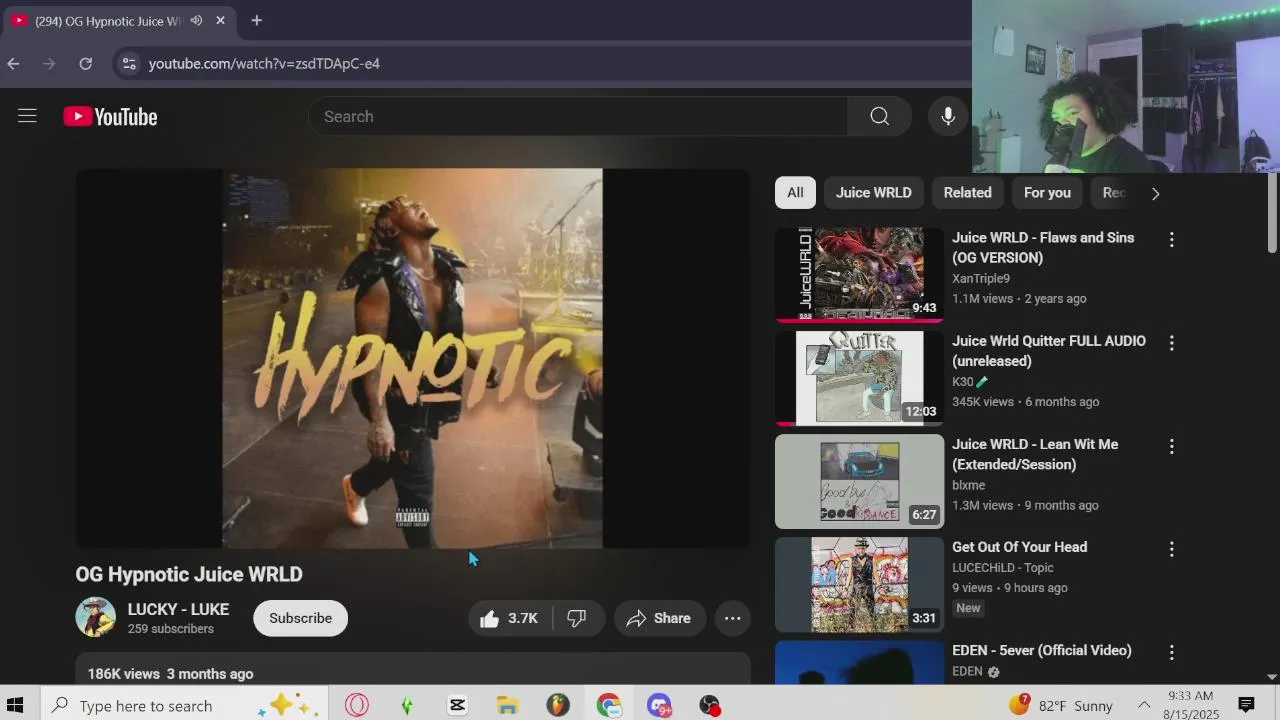Viewport: 1280px width, 720px height.
Task: Select the All filter chip
Action: click(795, 192)
